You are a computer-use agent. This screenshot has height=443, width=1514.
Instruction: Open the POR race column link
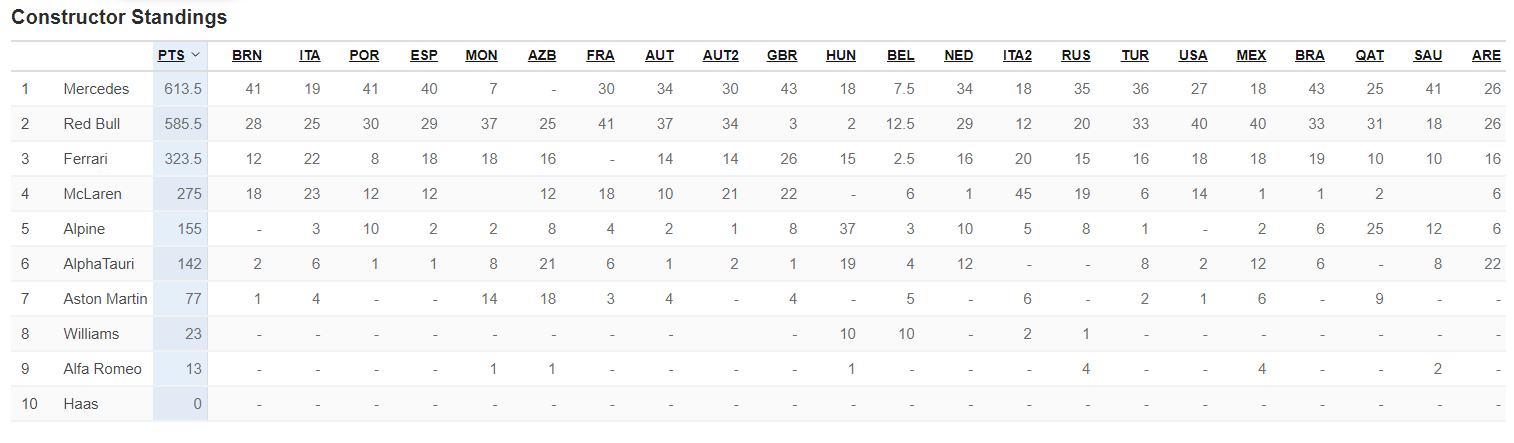[364, 55]
